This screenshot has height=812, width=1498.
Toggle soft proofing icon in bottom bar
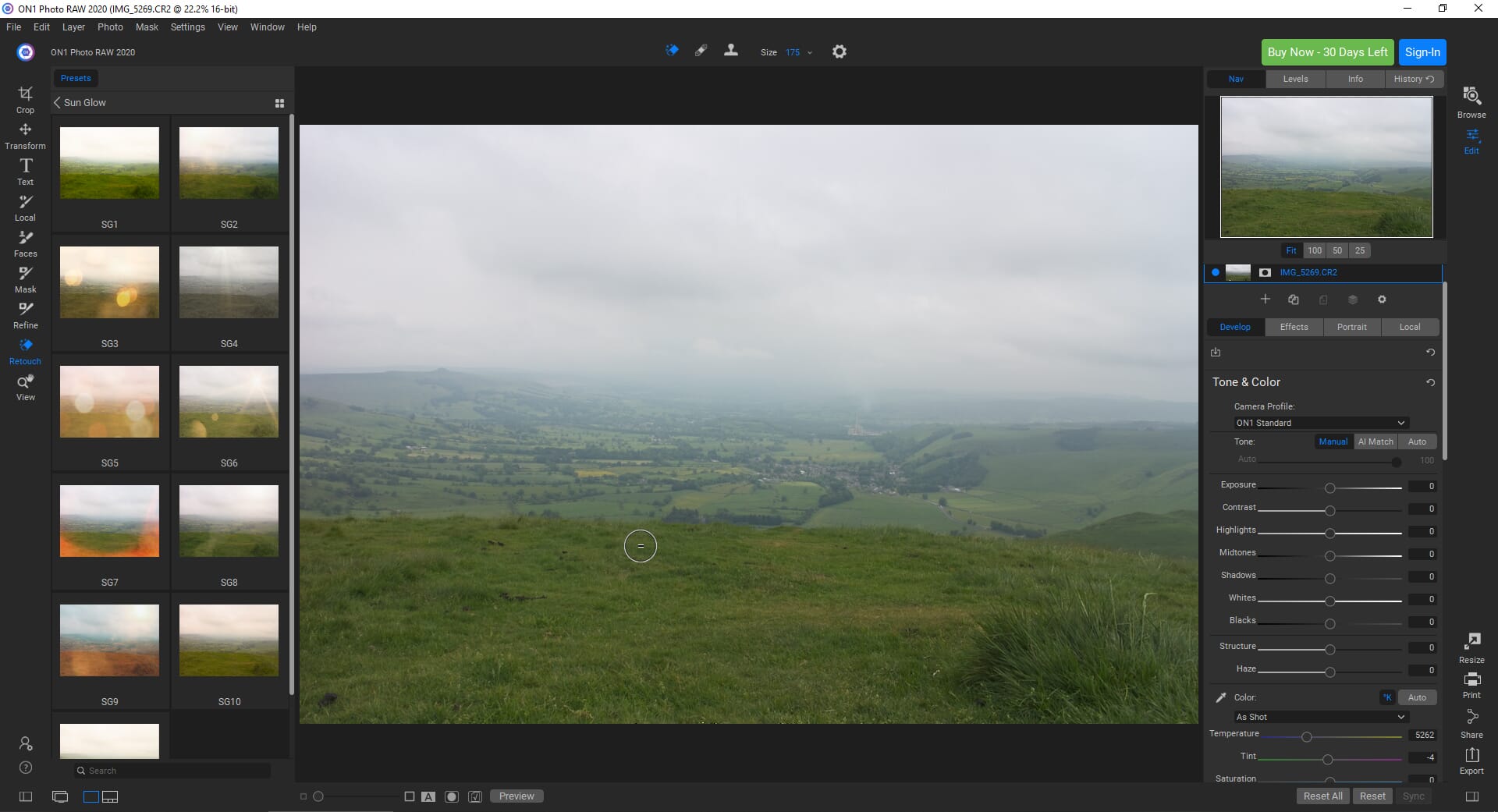click(x=475, y=796)
